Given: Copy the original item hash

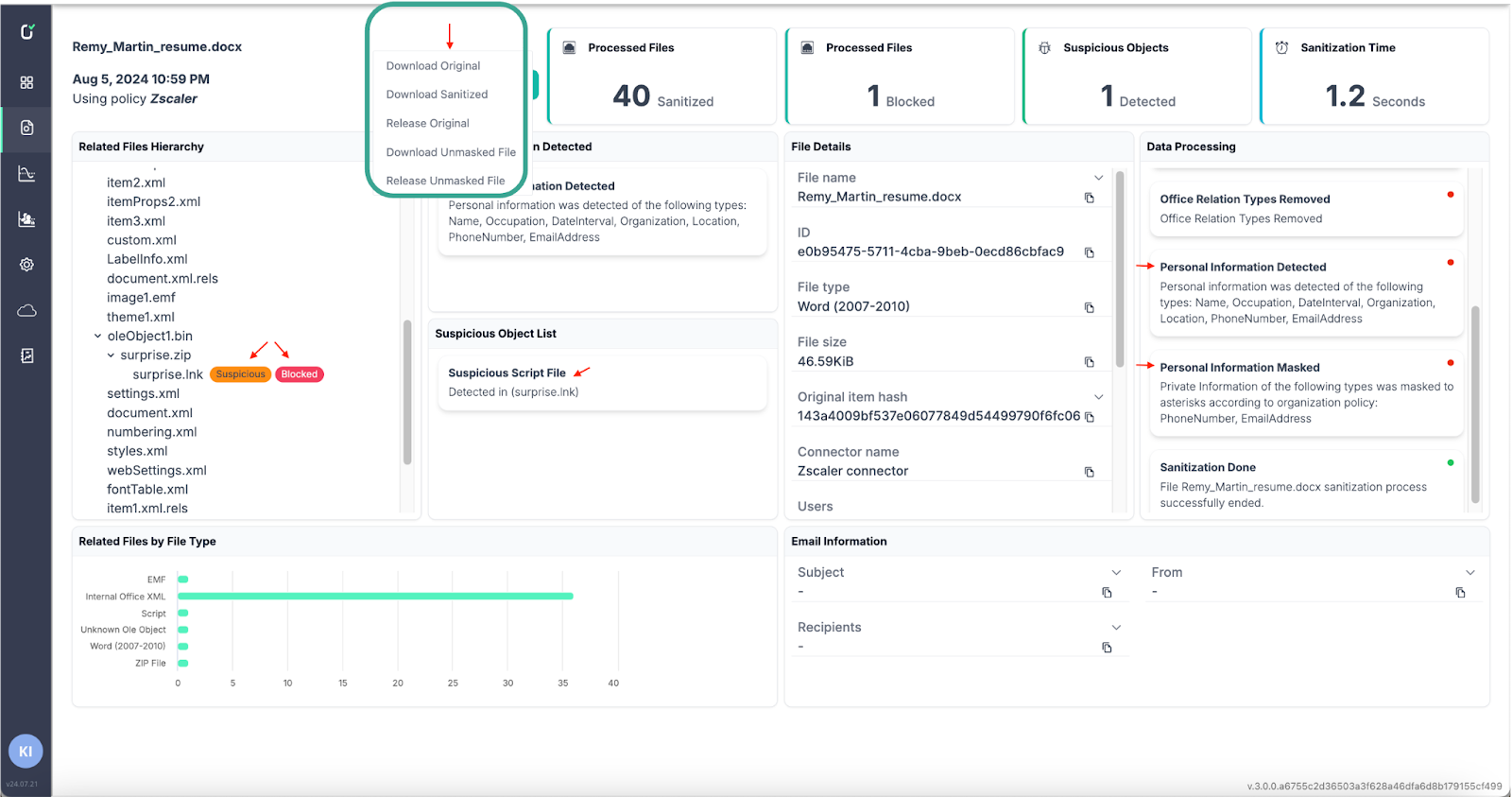Looking at the screenshot, I should (x=1089, y=417).
